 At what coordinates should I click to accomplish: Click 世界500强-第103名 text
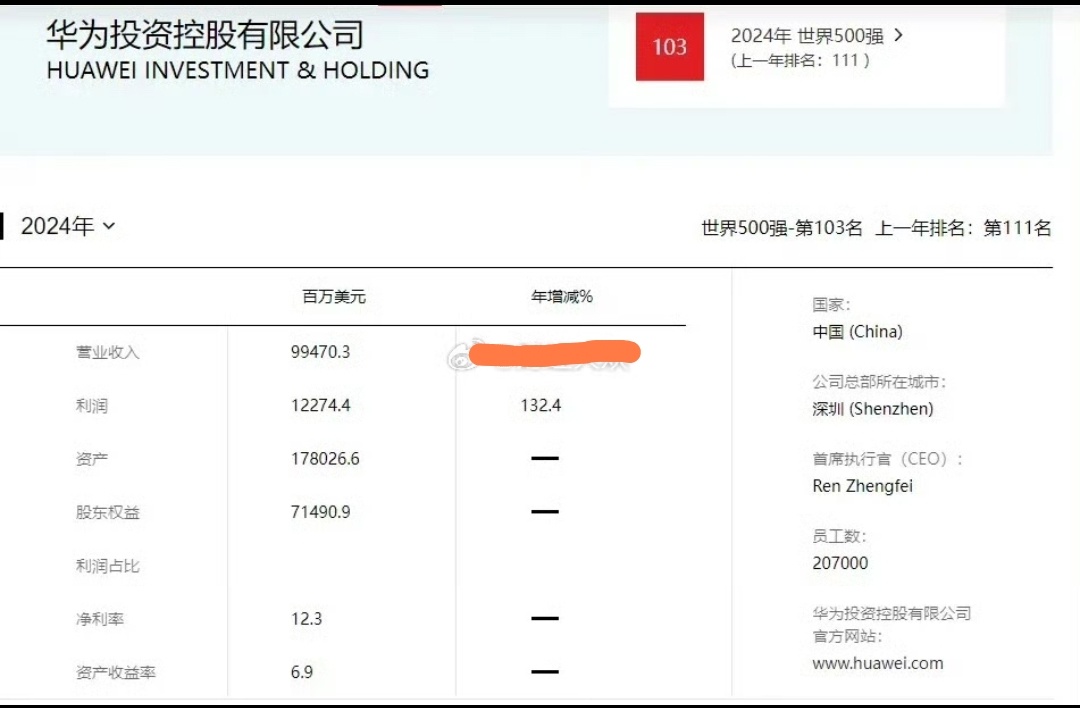pos(782,228)
